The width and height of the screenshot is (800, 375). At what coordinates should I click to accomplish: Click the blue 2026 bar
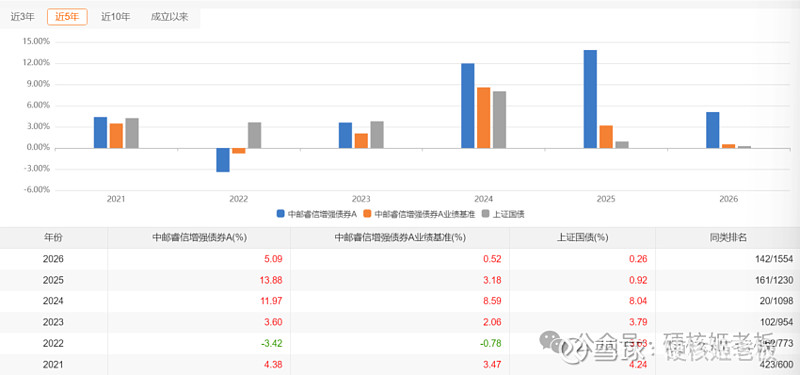pyautogui.click(x=713, y=130)
